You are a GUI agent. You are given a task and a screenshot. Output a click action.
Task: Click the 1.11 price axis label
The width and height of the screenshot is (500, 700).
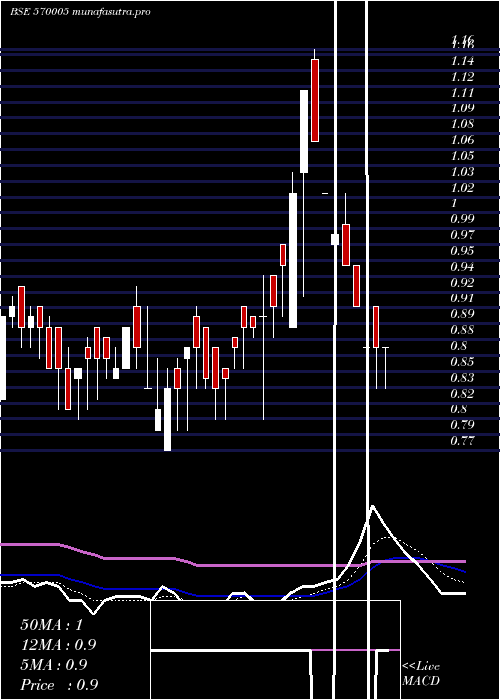[x=462, y=93]
